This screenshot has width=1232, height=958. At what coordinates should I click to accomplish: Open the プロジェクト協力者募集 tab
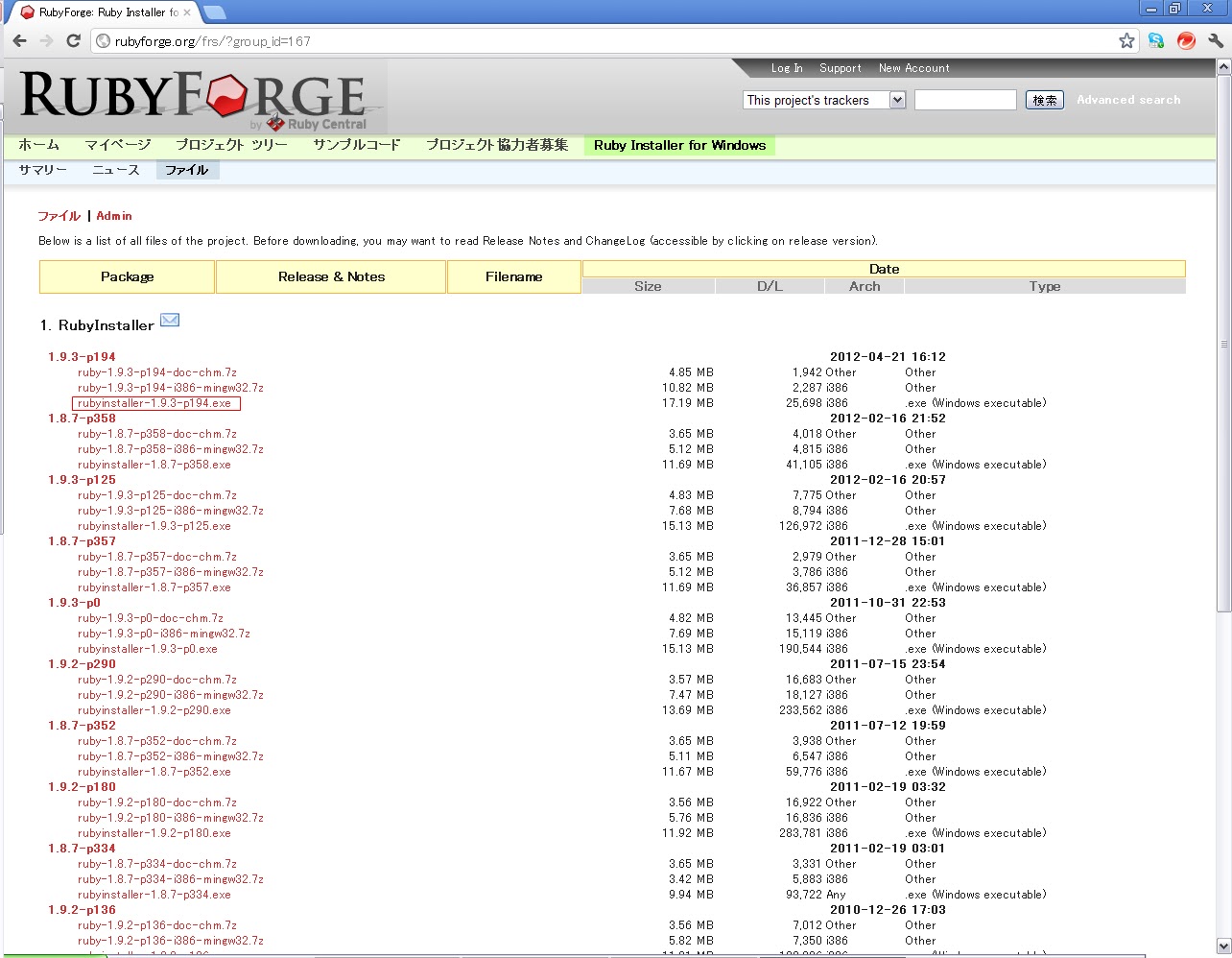pyautogui.click(x=497, y=145)
